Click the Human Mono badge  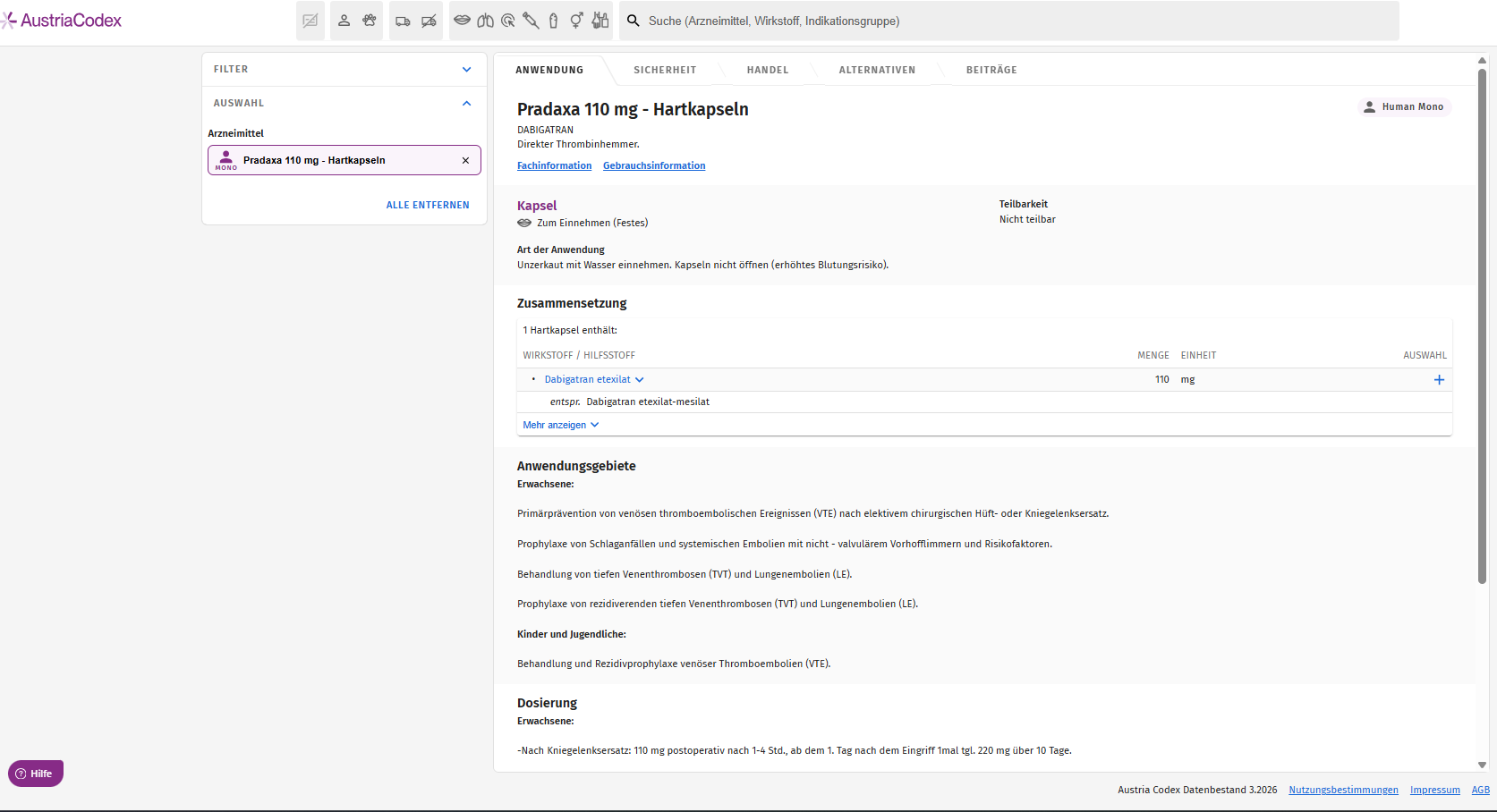click(x=1403, y=106)
